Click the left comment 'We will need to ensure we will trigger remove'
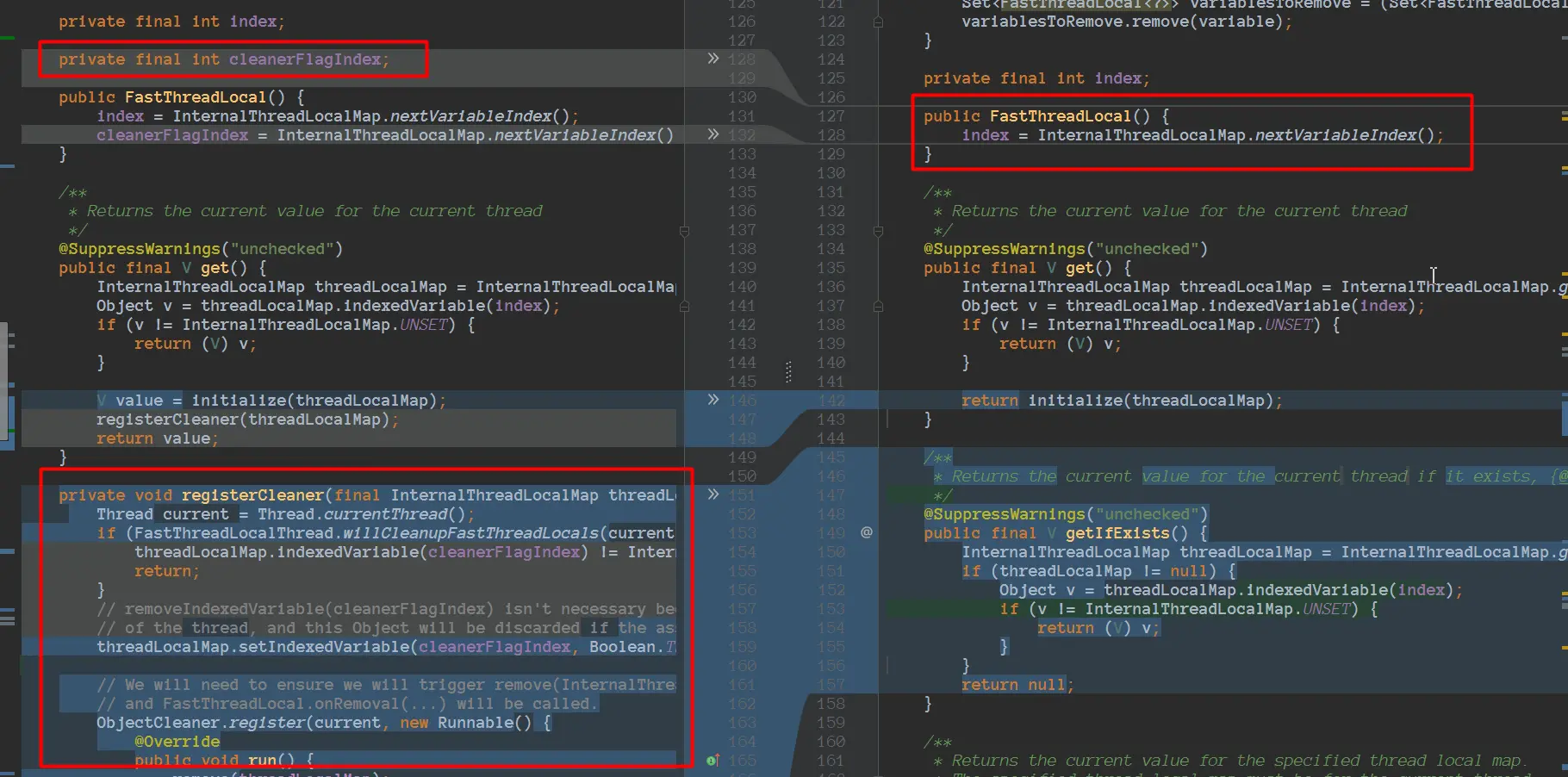 click(x=386, y=685)
